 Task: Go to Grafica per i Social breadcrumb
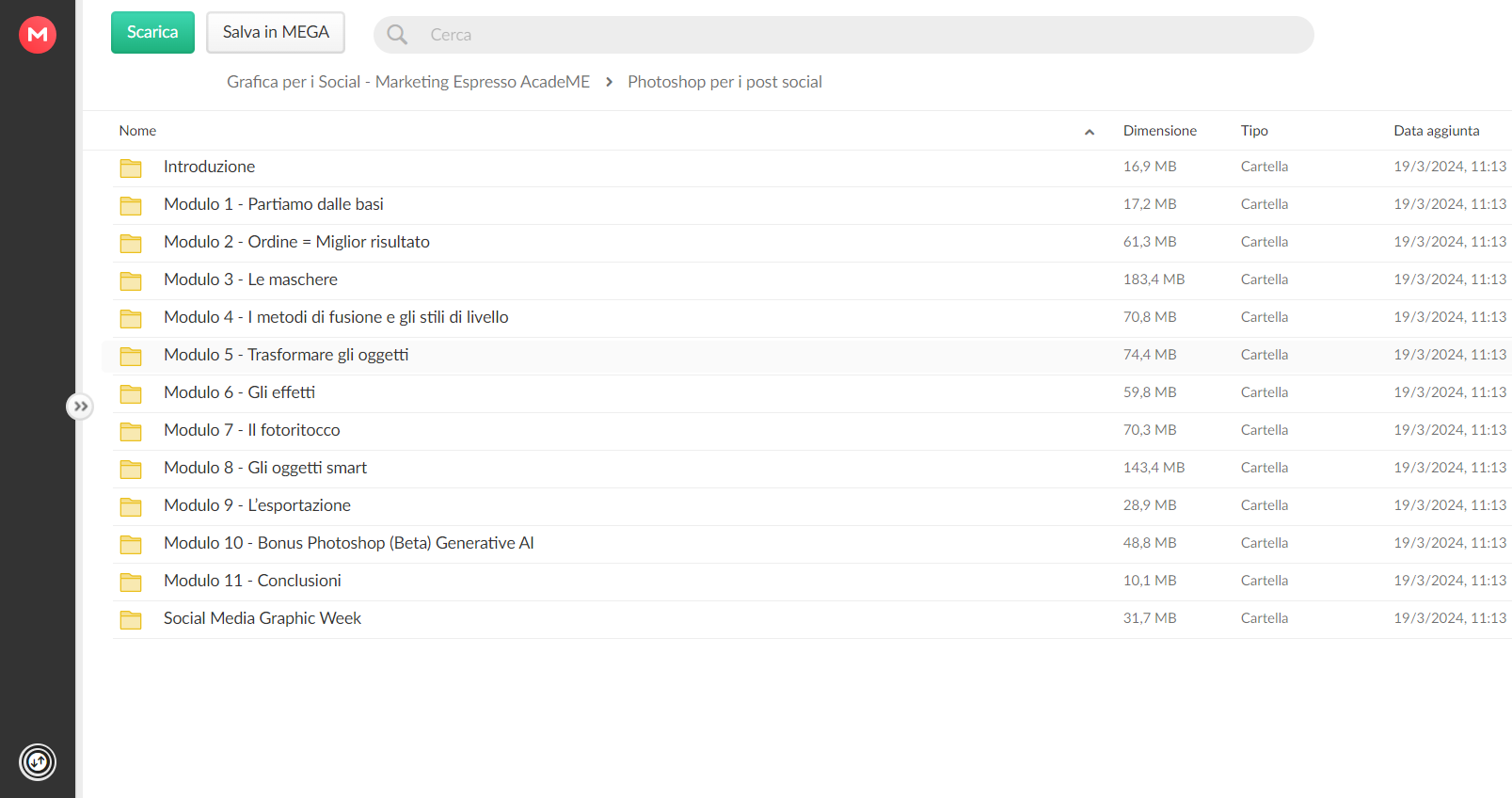408,82
